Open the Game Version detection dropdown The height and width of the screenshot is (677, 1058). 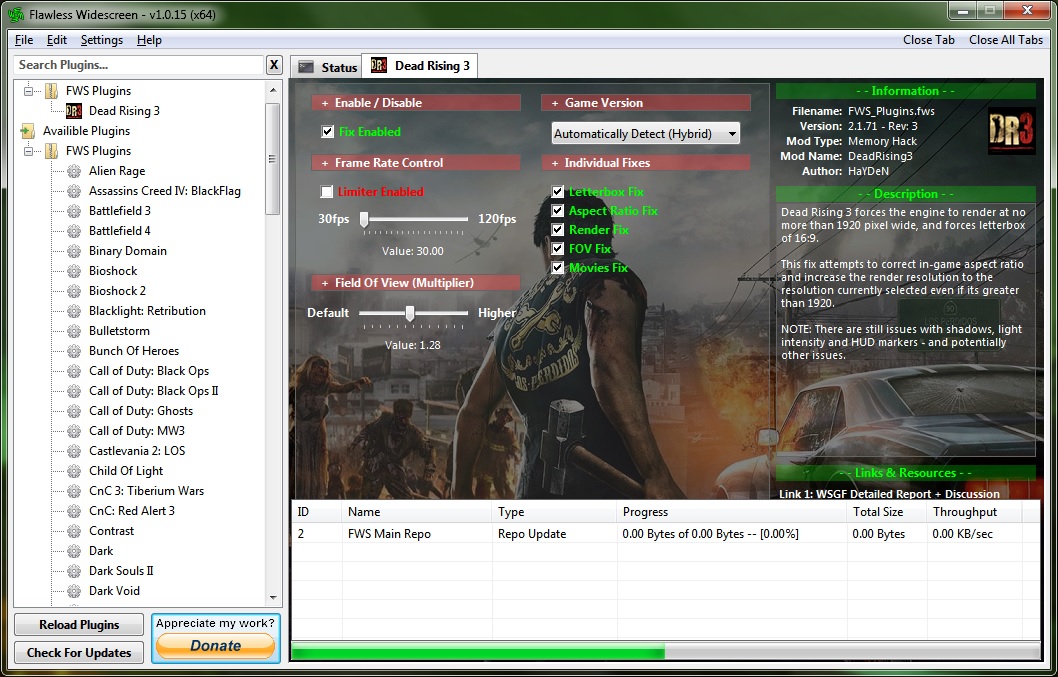[646, 134]
